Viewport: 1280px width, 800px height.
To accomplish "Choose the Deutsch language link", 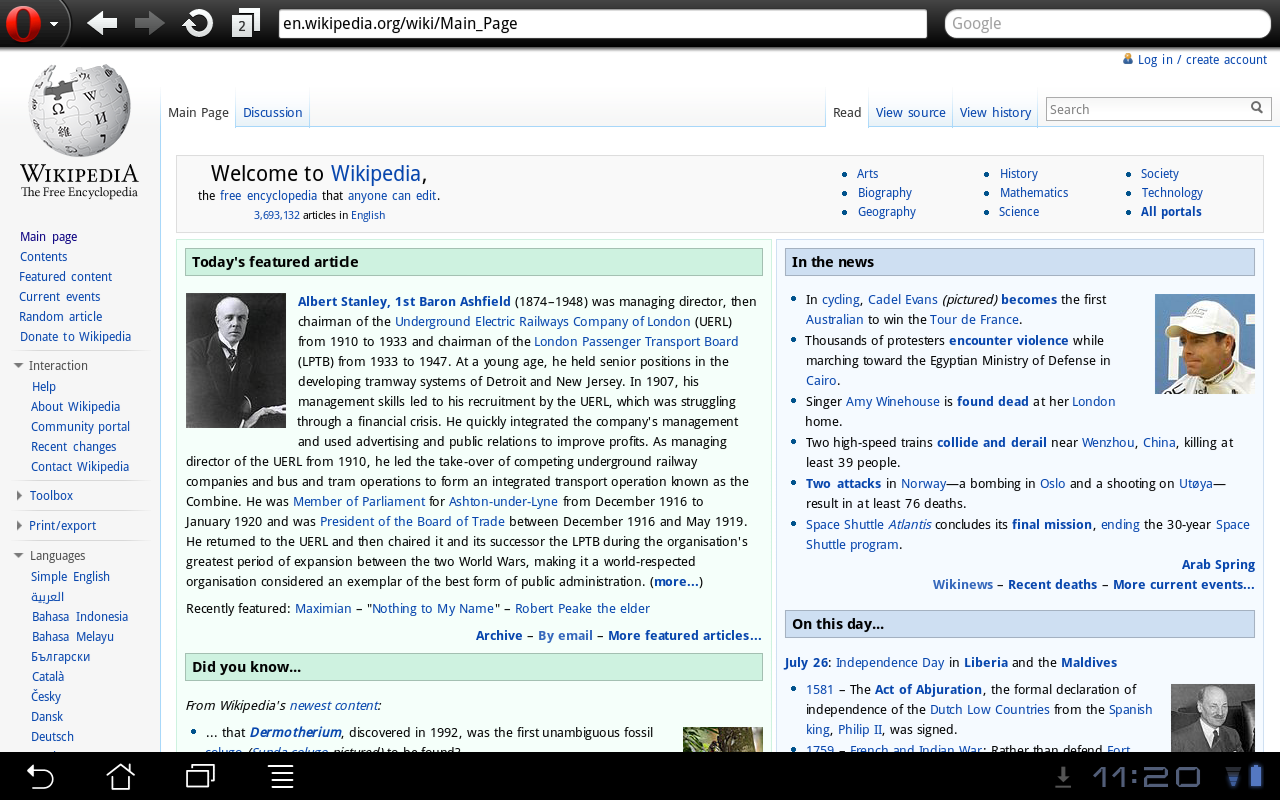I will 52,737.
